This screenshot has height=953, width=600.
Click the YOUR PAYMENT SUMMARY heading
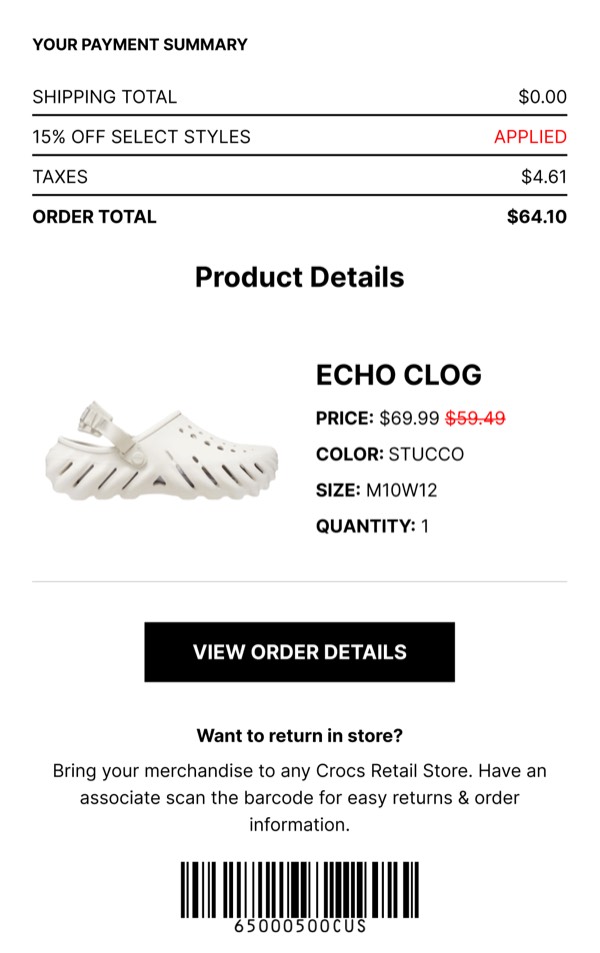tap(139, 45)
